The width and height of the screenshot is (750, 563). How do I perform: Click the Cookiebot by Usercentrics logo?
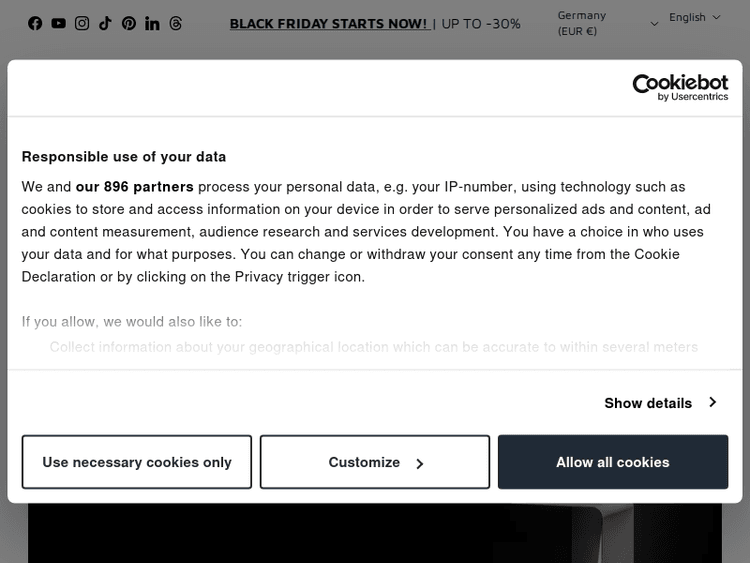680,88
